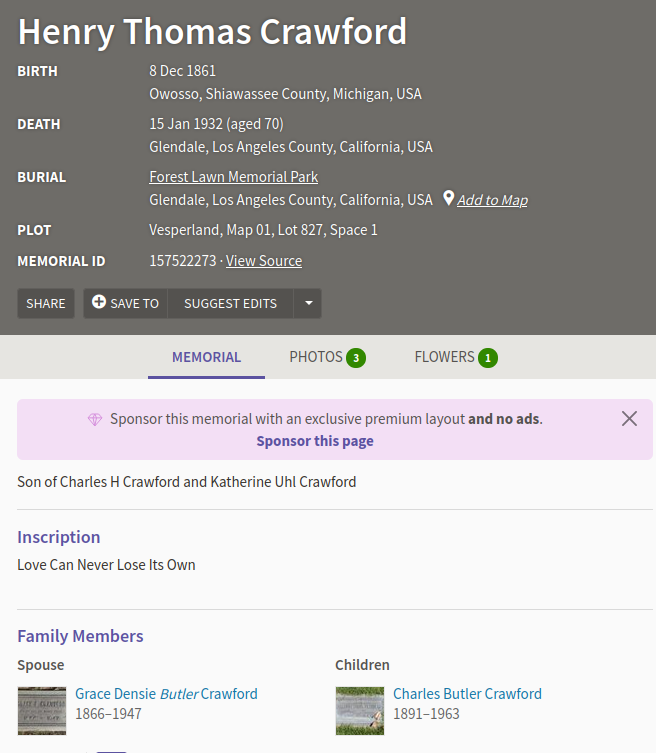Open Forest Lawn Memorial Park link
The image size is (656, 753).
coord(233,177)
